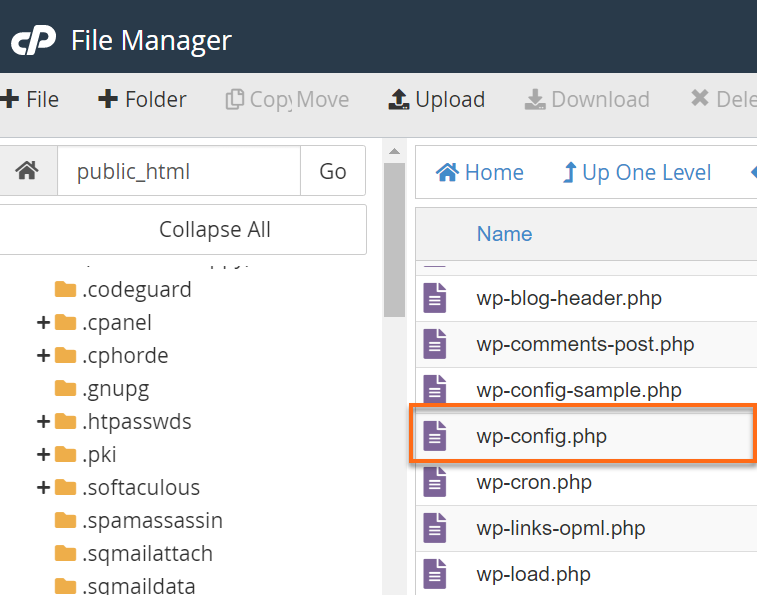
Task: Click Up One Level link
Action: pyautogui.click(x=637, y=172)
